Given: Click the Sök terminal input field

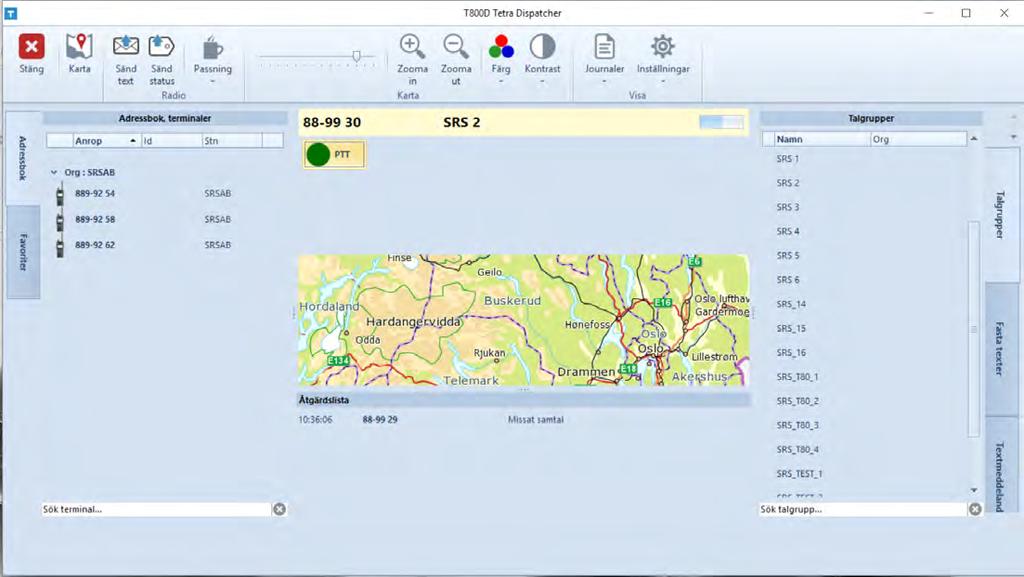Looking at the screenshot, I should pyautogui.click(x=156, y=509).
